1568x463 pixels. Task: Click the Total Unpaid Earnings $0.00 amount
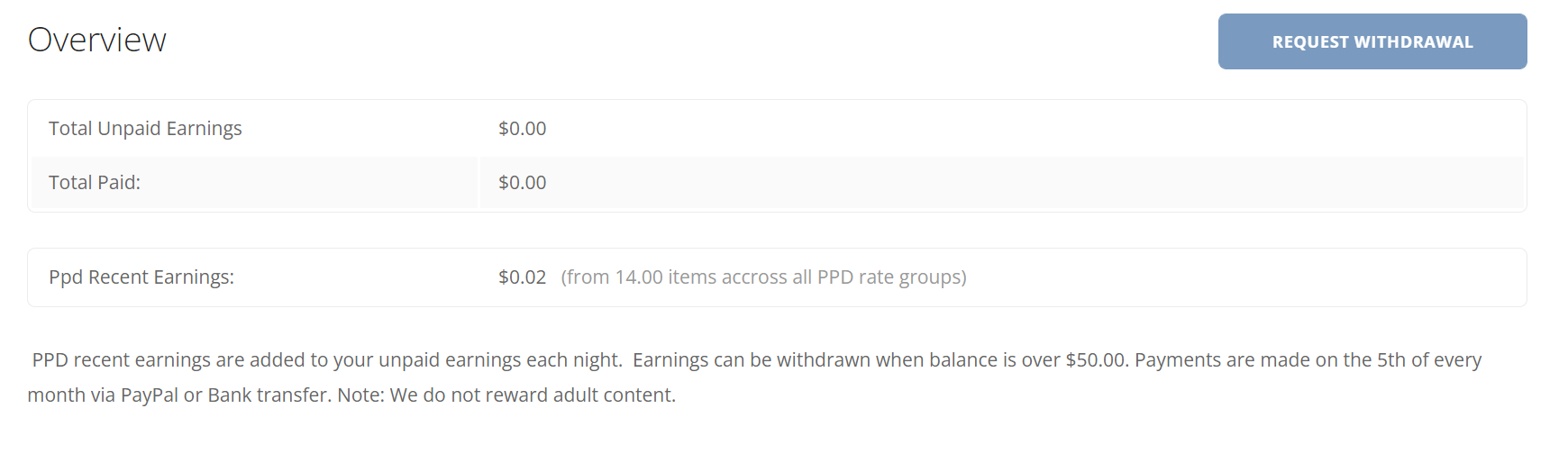point(523,129)
